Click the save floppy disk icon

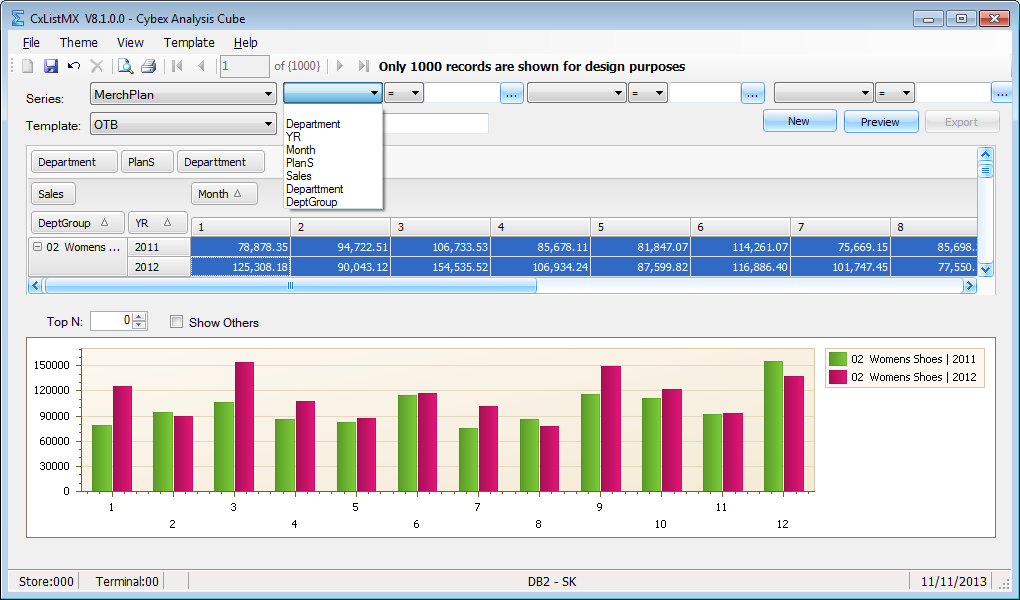tap(51, 66)
